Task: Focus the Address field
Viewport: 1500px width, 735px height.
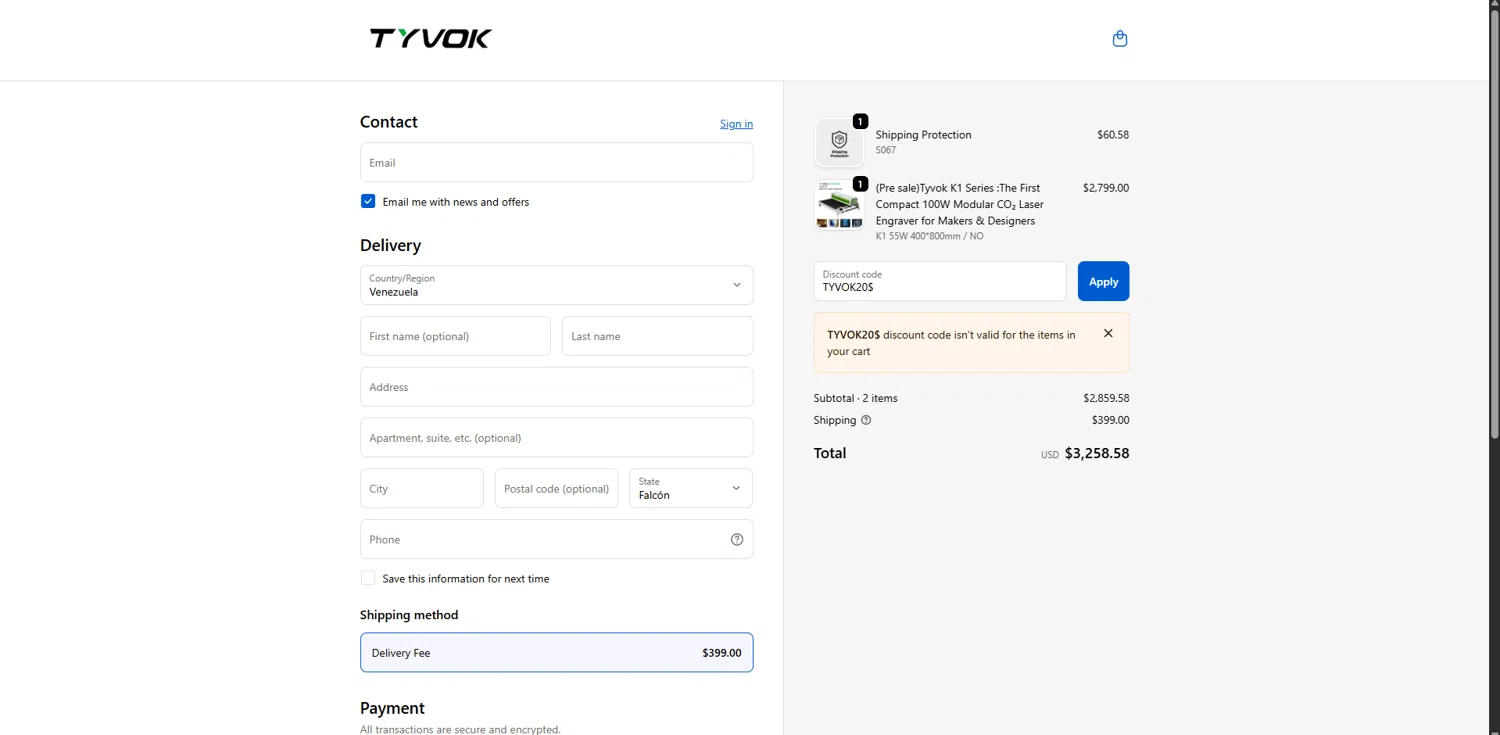Action: [x=556, y=387]
